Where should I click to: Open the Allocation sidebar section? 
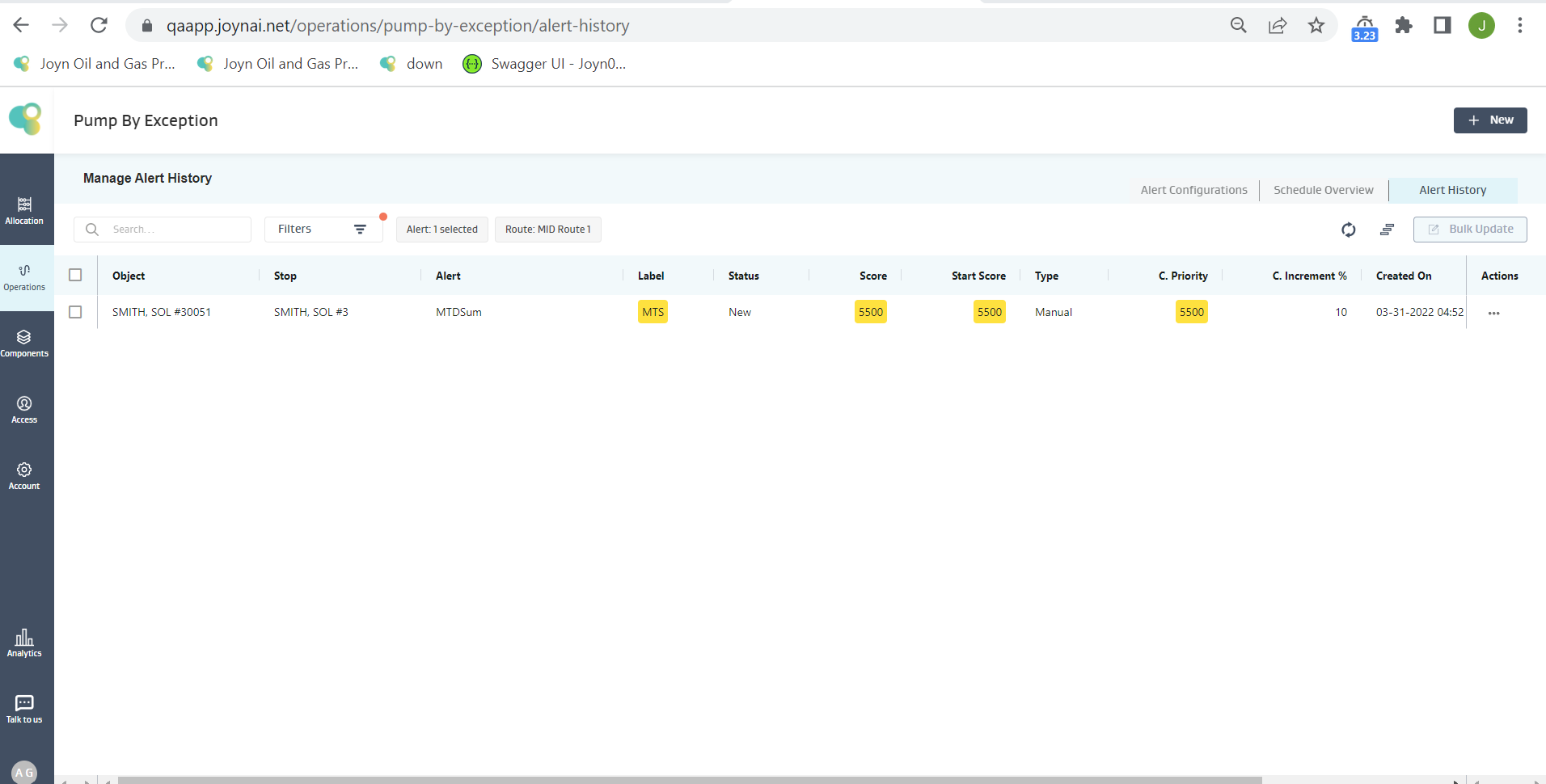click(24, 211)
